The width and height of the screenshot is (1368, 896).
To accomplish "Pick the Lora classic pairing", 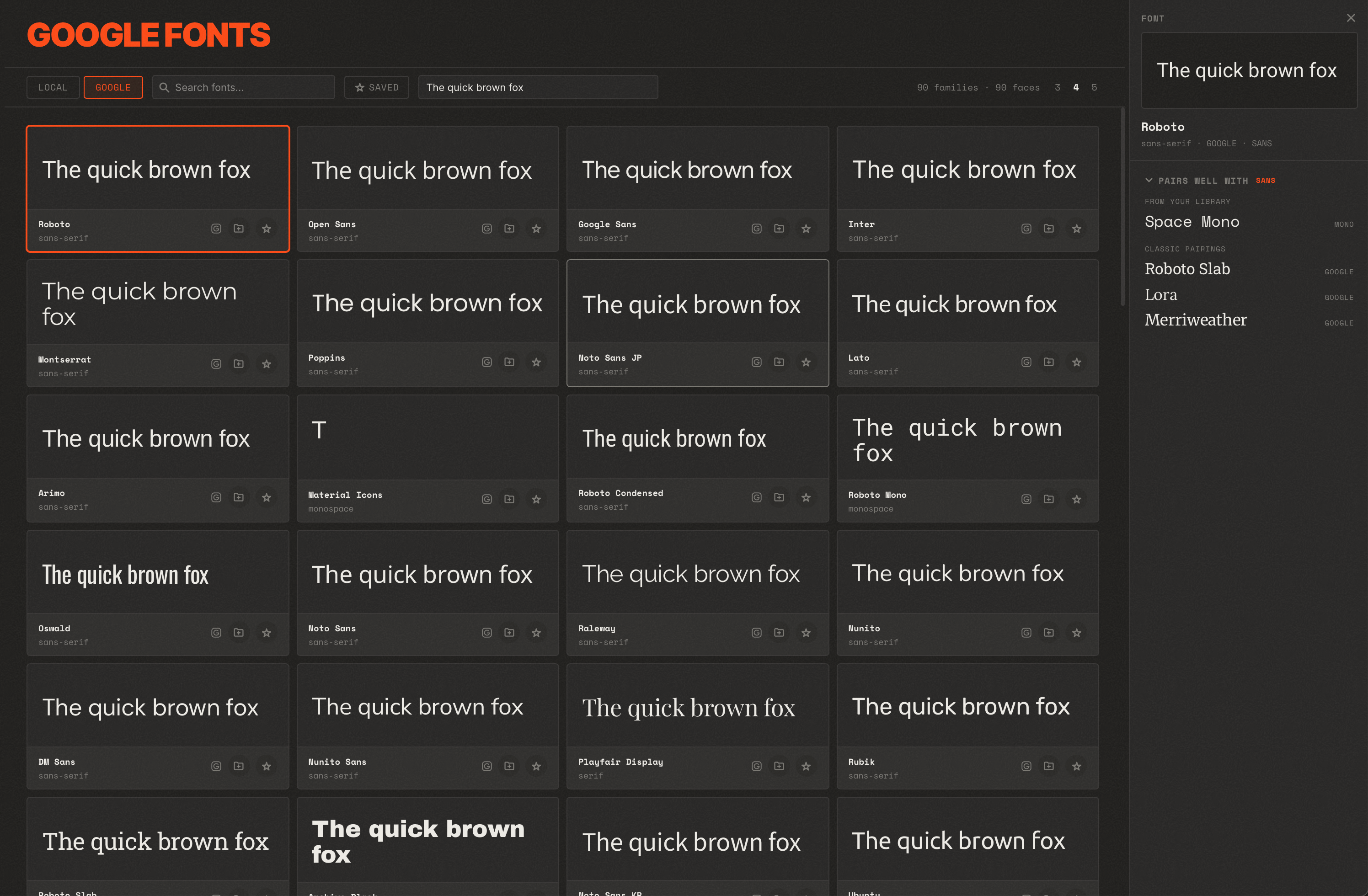I will [x=1249, y=295].
